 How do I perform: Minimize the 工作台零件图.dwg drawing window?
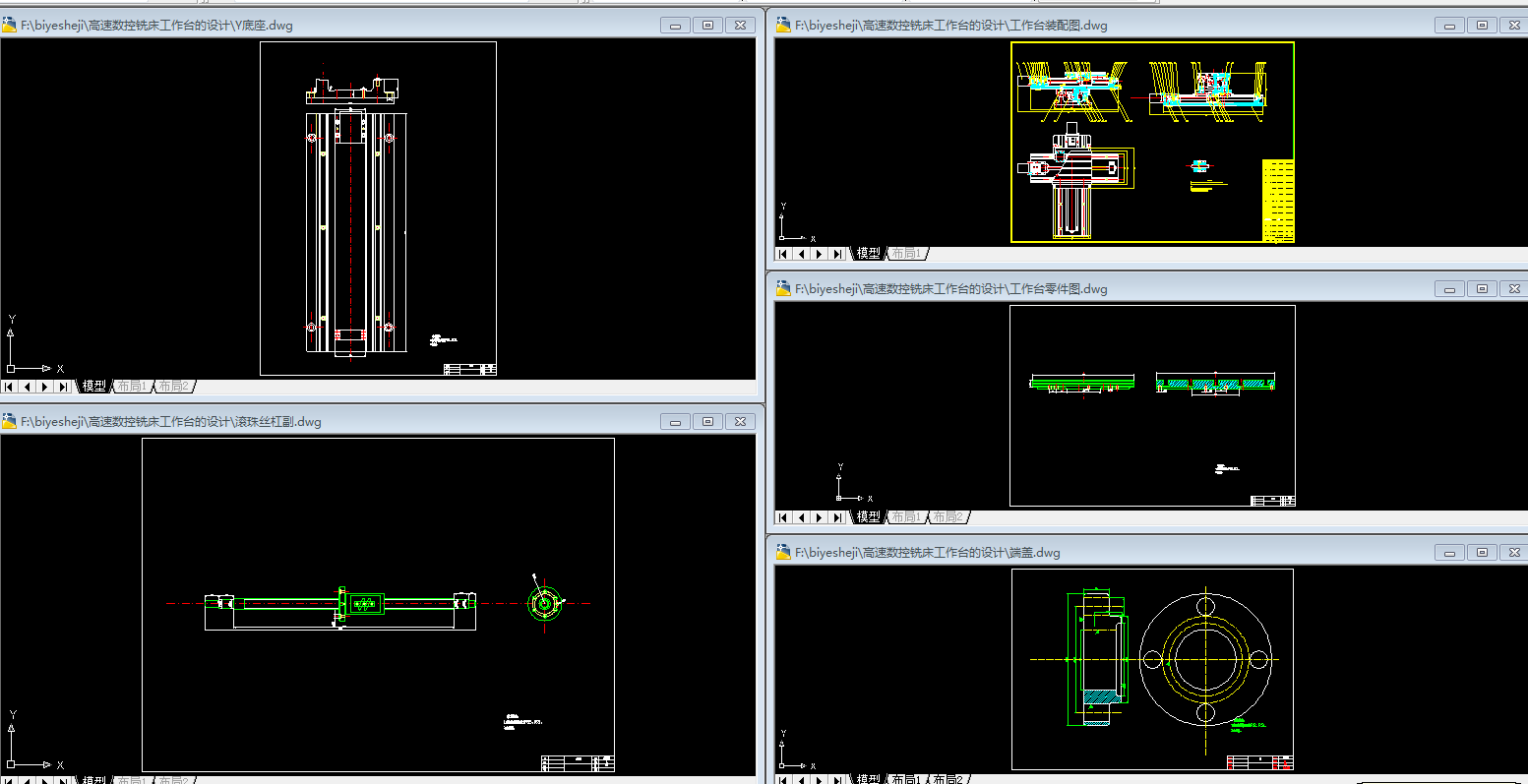pos(1449,289)
